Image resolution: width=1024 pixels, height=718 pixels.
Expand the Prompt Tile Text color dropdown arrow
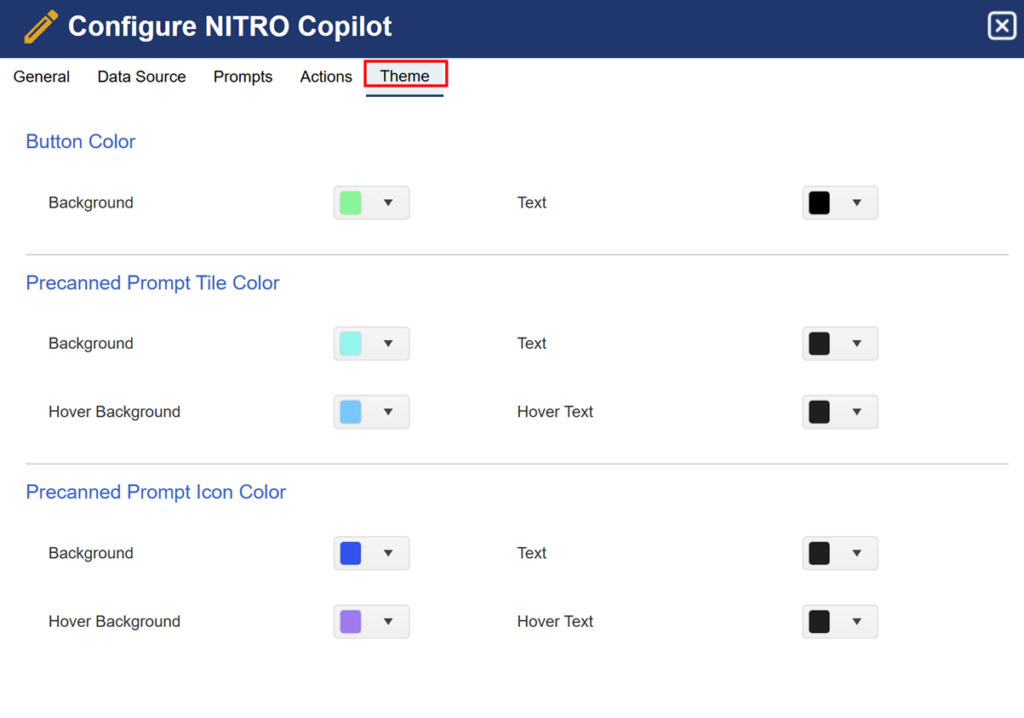pos(857,344)
